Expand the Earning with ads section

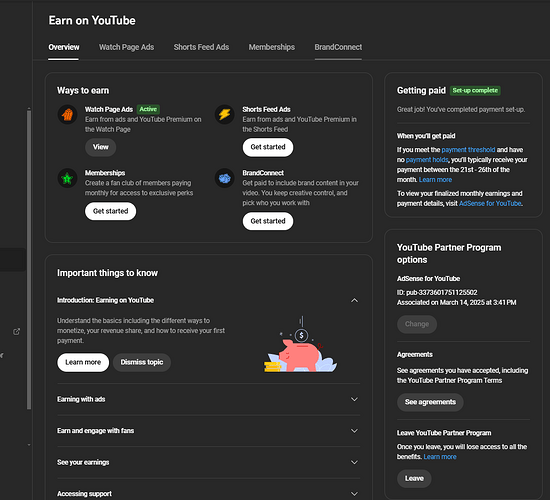tap(208, 399)
